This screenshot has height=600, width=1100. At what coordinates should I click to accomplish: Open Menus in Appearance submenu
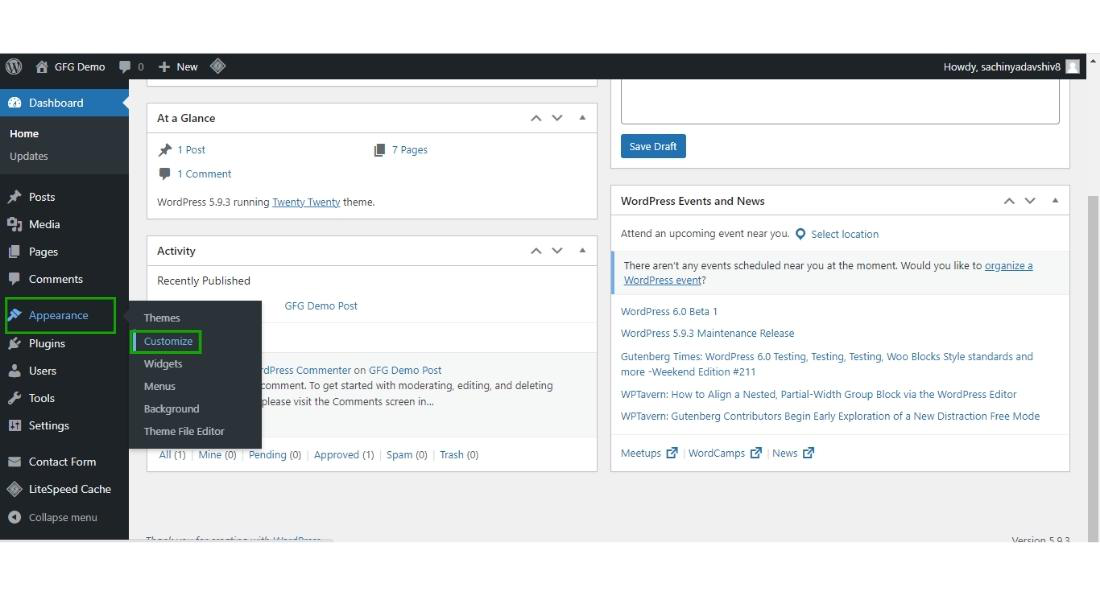coord(159,386)
